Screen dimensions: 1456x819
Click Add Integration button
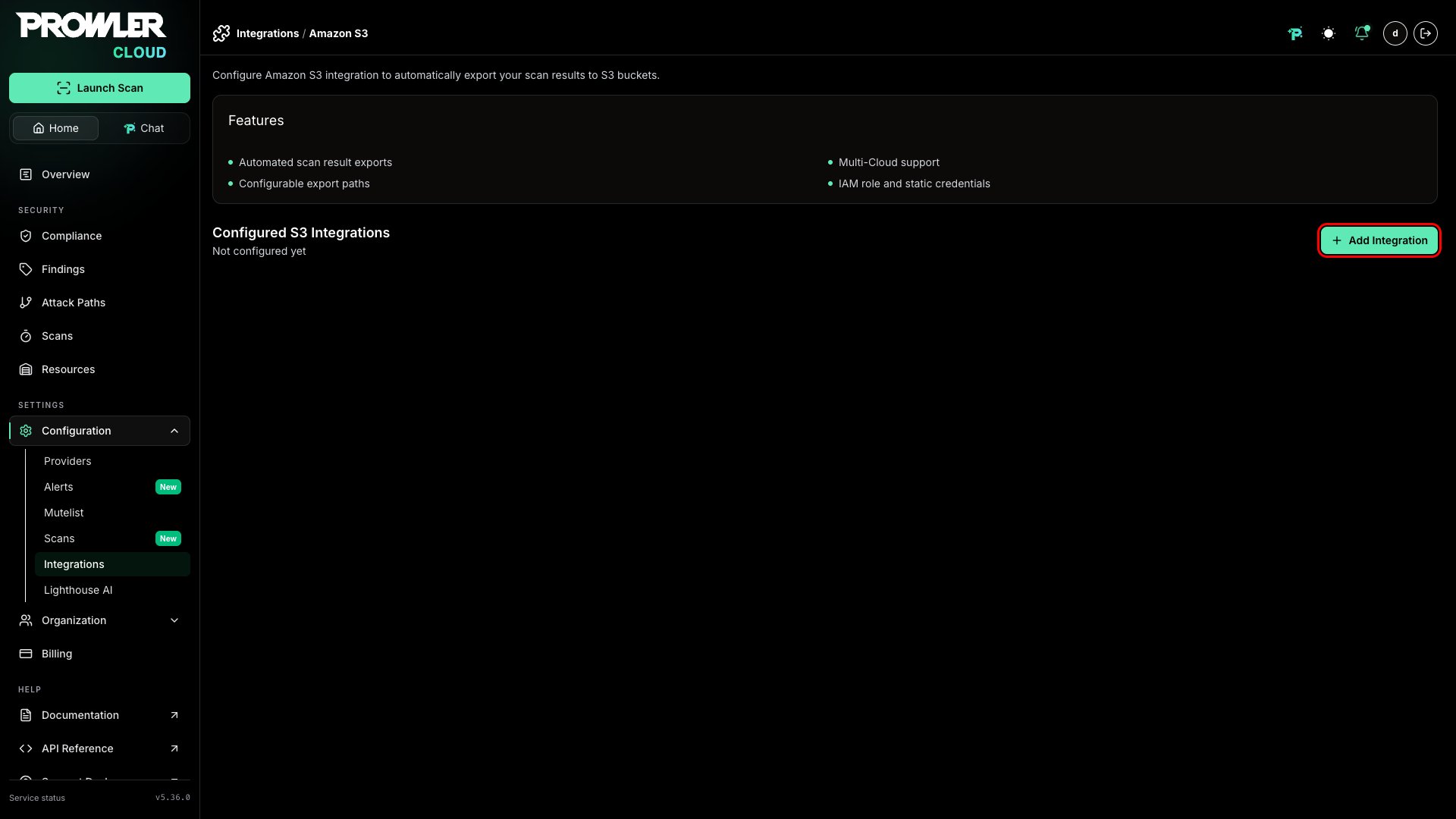1379,240
